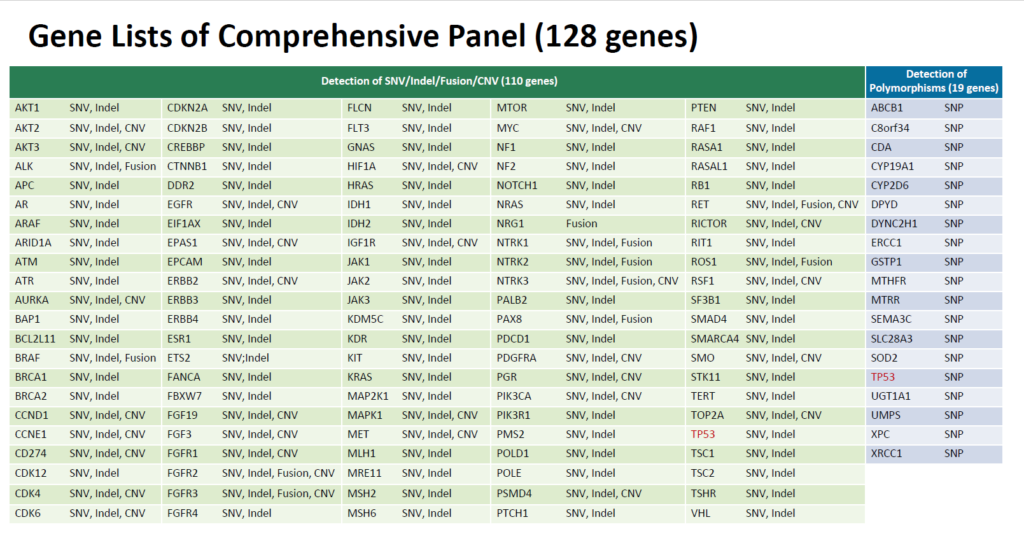Click the red TP53 in polymorphisms list

click(884, 377)
